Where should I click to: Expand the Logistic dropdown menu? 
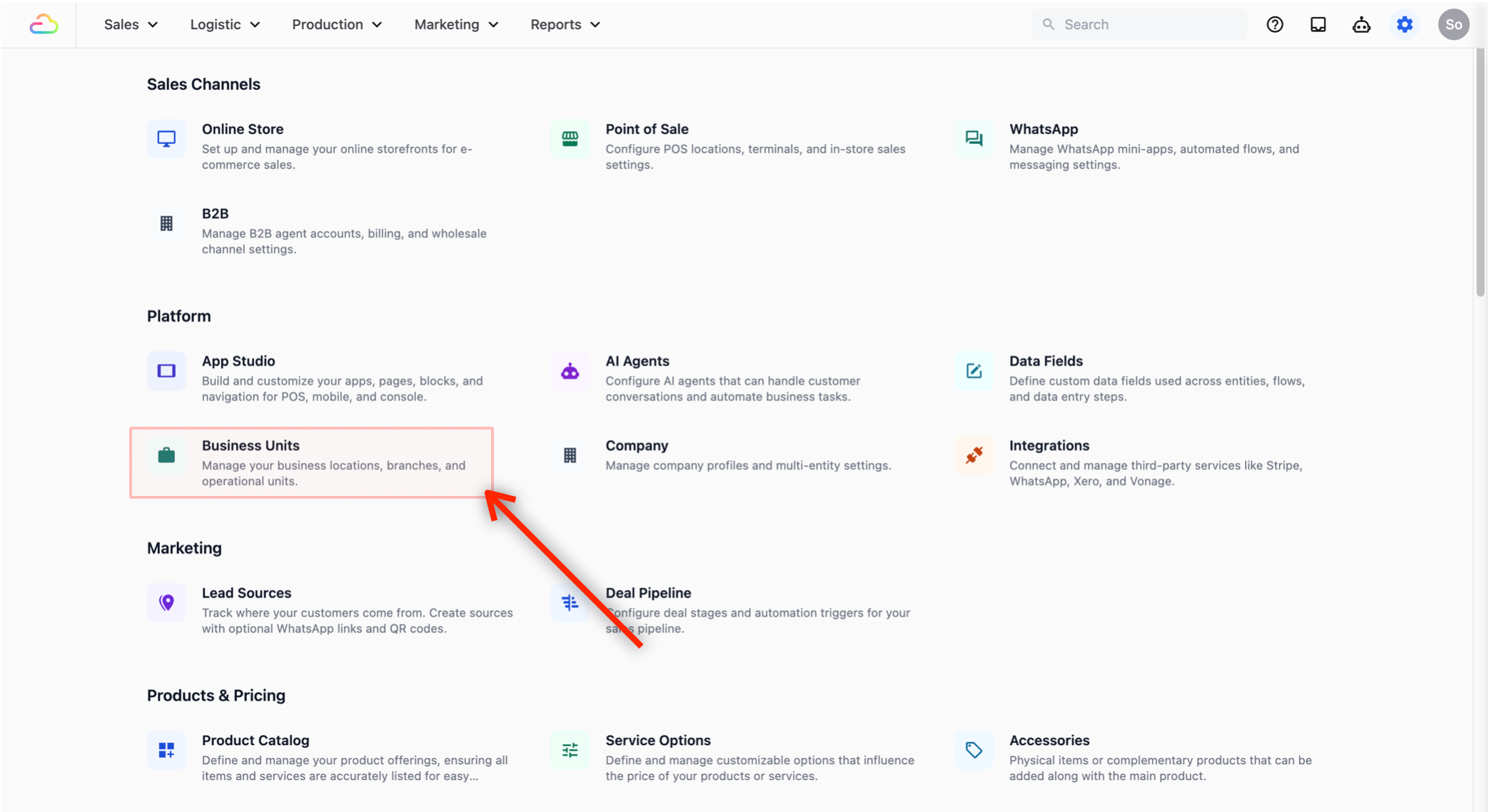[x=224, y=24]
